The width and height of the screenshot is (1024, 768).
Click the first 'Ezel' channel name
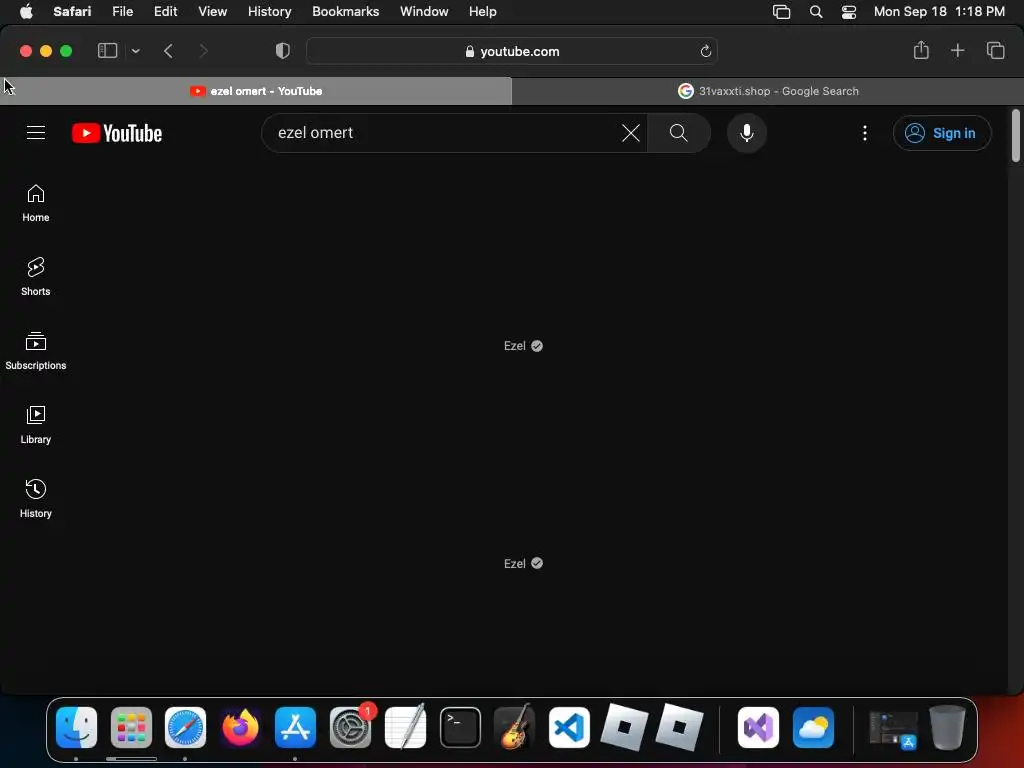point(515,346)
